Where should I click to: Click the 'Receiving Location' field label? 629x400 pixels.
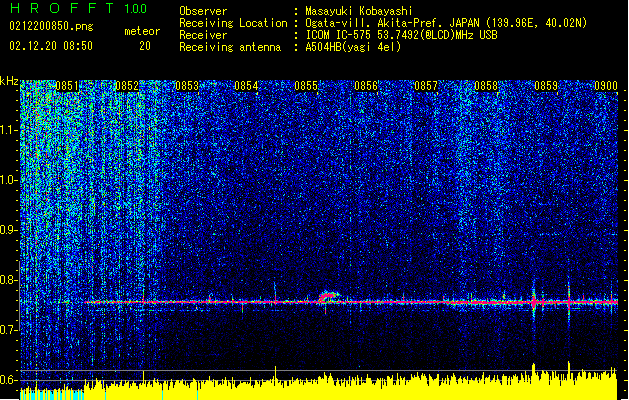(x=233, y=23)
